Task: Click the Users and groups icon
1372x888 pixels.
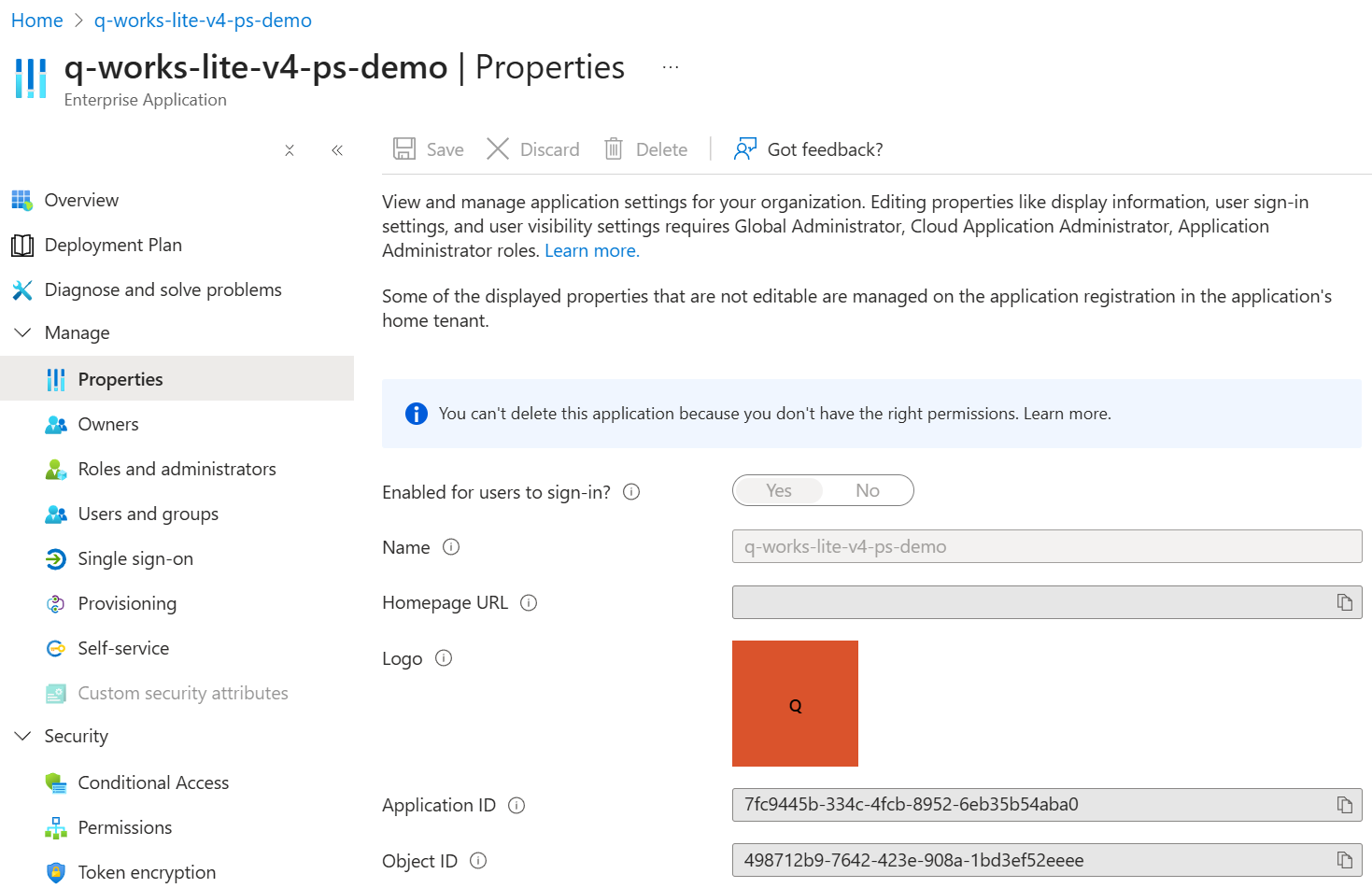Action: (56, 514)
